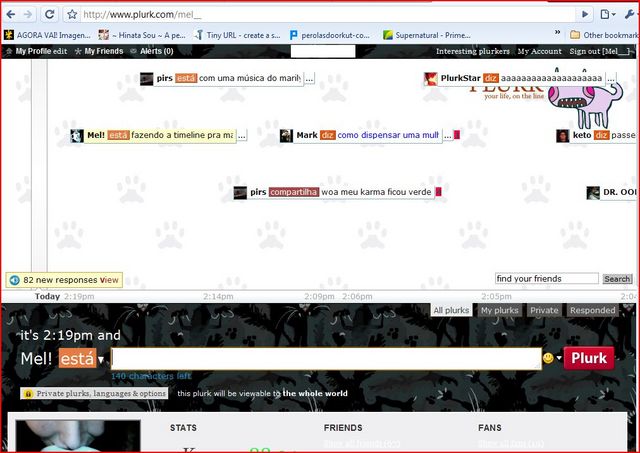Select My plurks tab
This screenshot has width=640, height=453.
tap(499, 311)
